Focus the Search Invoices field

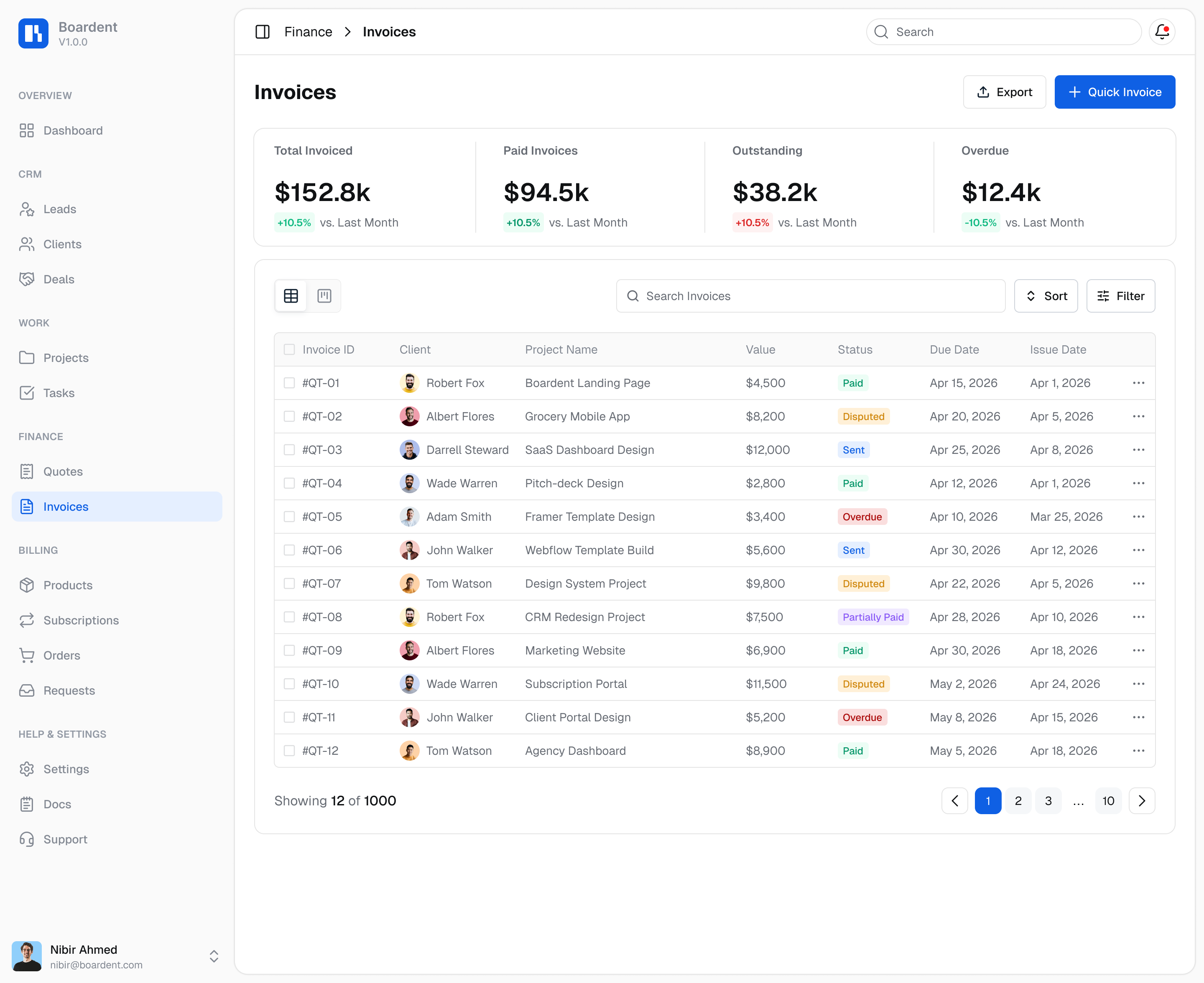[811, 295]
